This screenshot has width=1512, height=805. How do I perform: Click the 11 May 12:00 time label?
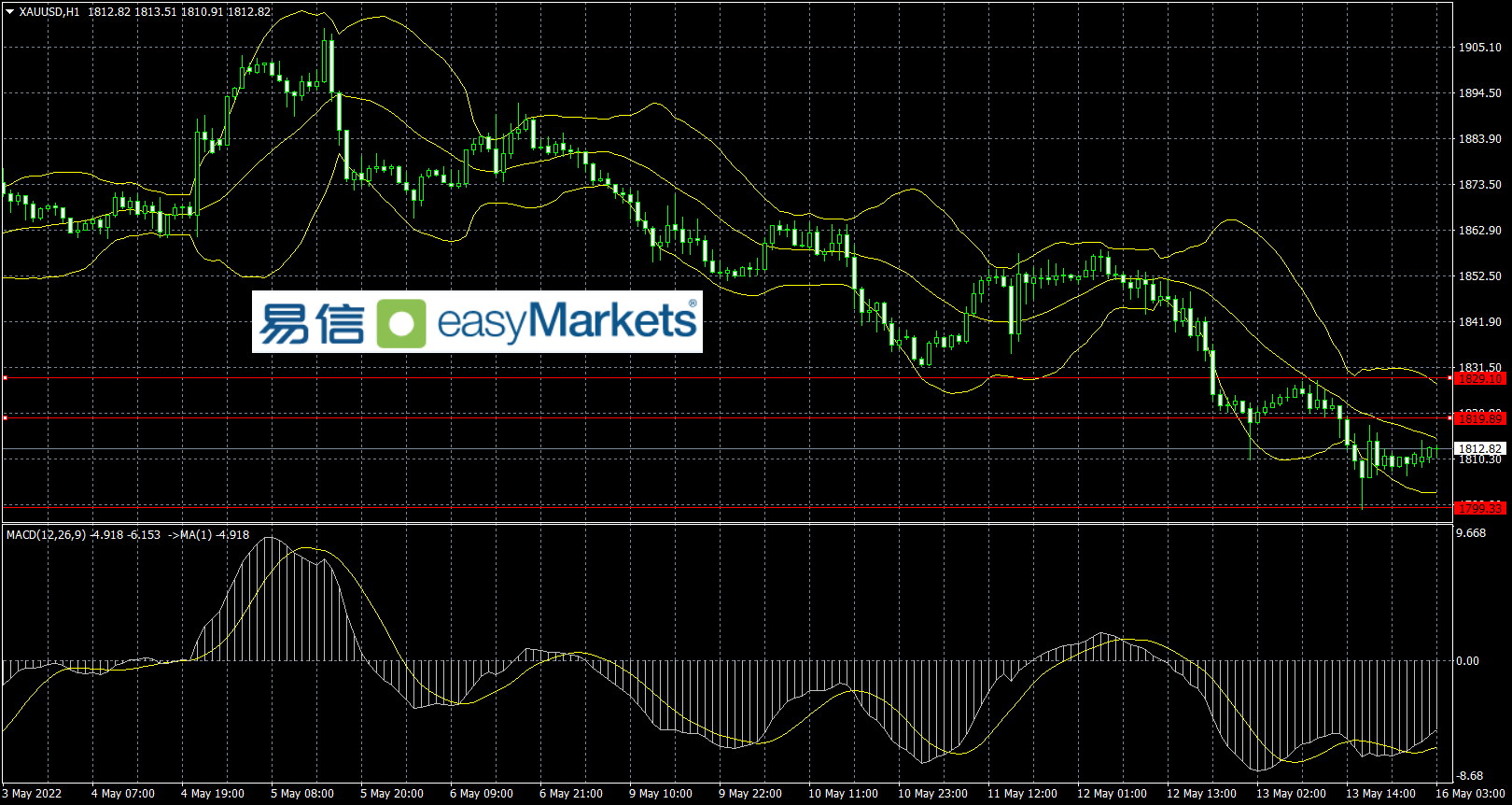click(x=1022, y=794)
